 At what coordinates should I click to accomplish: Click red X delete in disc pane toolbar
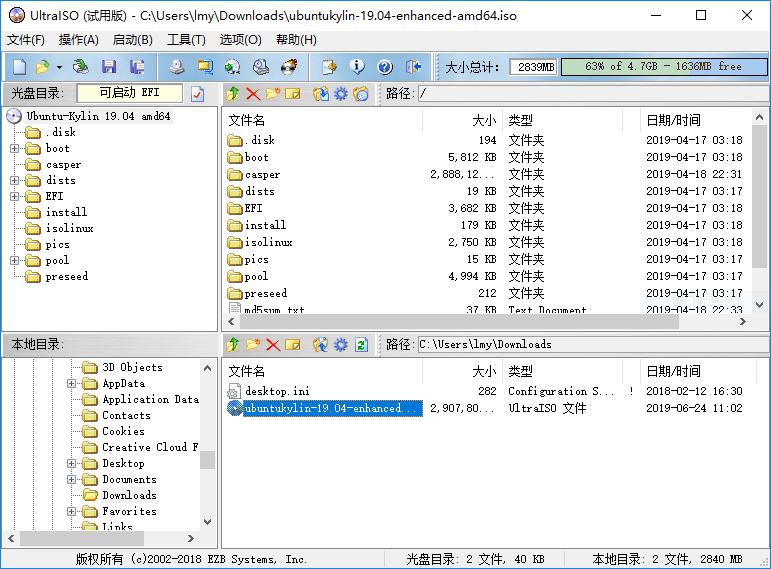[x=253, y=93]
